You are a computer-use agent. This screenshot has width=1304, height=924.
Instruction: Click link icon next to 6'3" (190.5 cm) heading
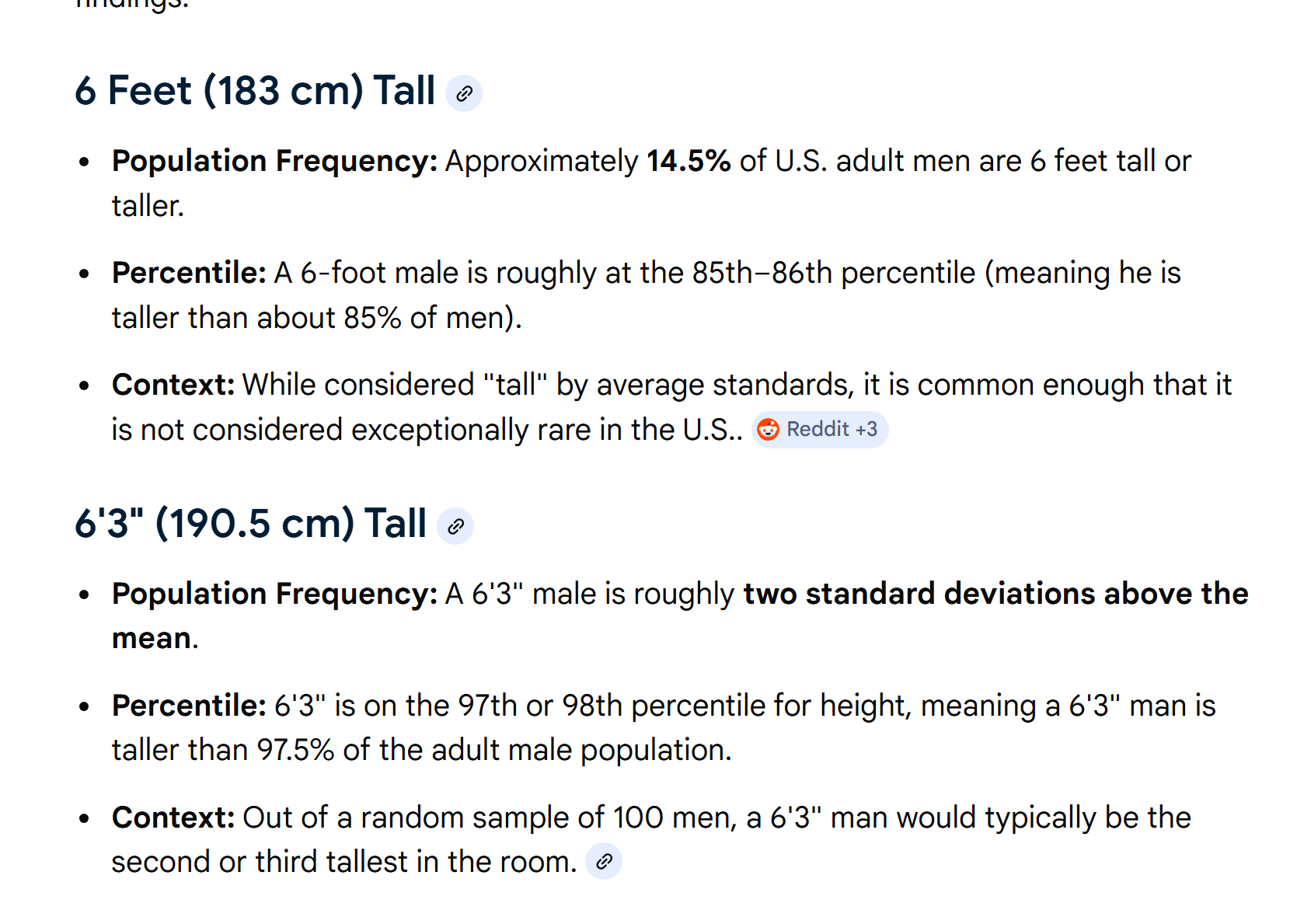pyautogui.click(x=455, y=526)
